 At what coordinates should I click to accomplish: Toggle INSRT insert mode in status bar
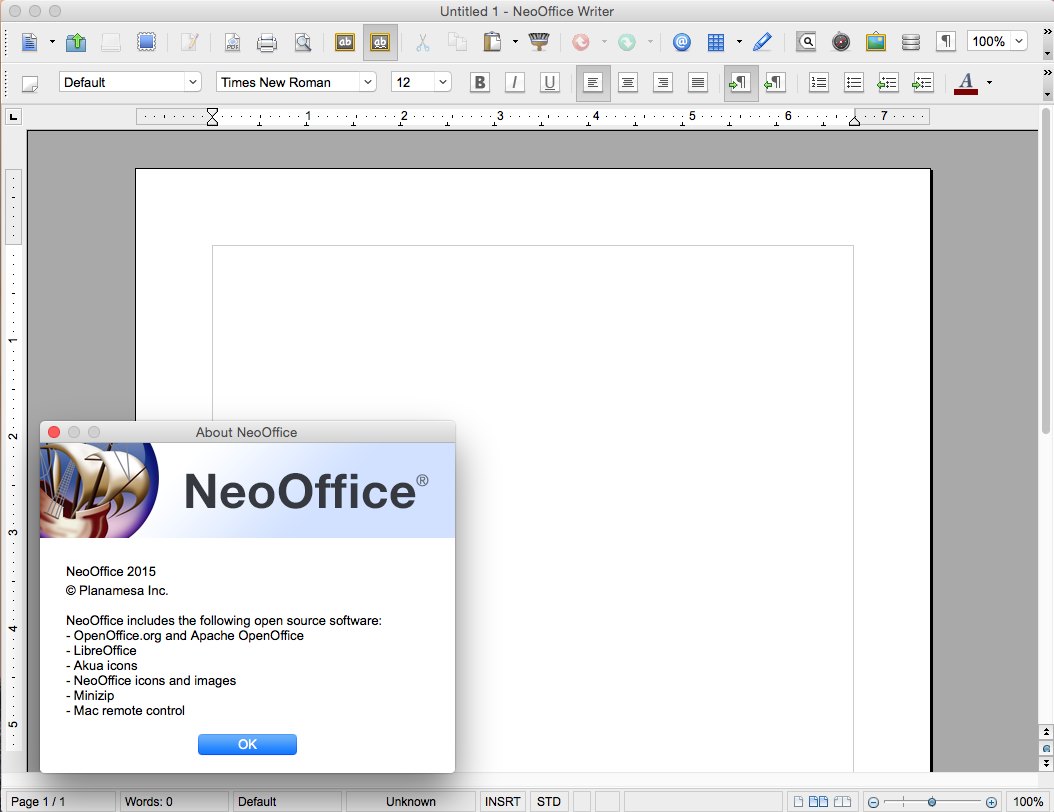(x=503, y=801)
